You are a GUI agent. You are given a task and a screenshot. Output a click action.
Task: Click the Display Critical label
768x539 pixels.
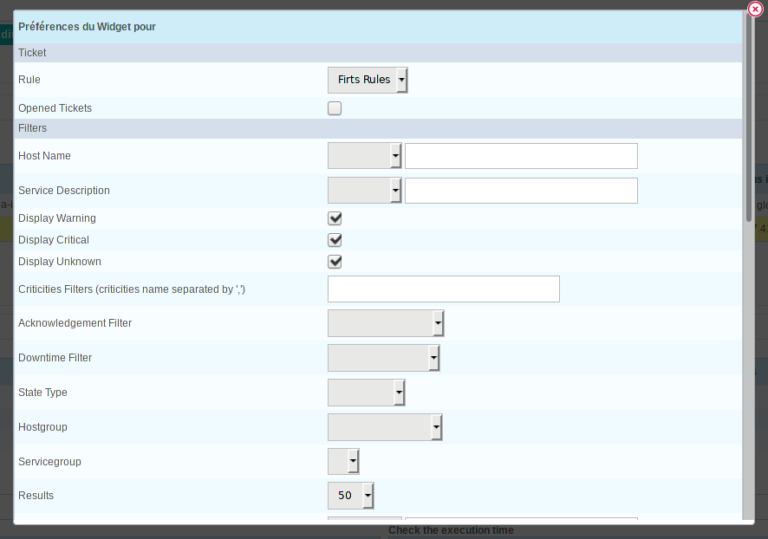click(53, 240)
